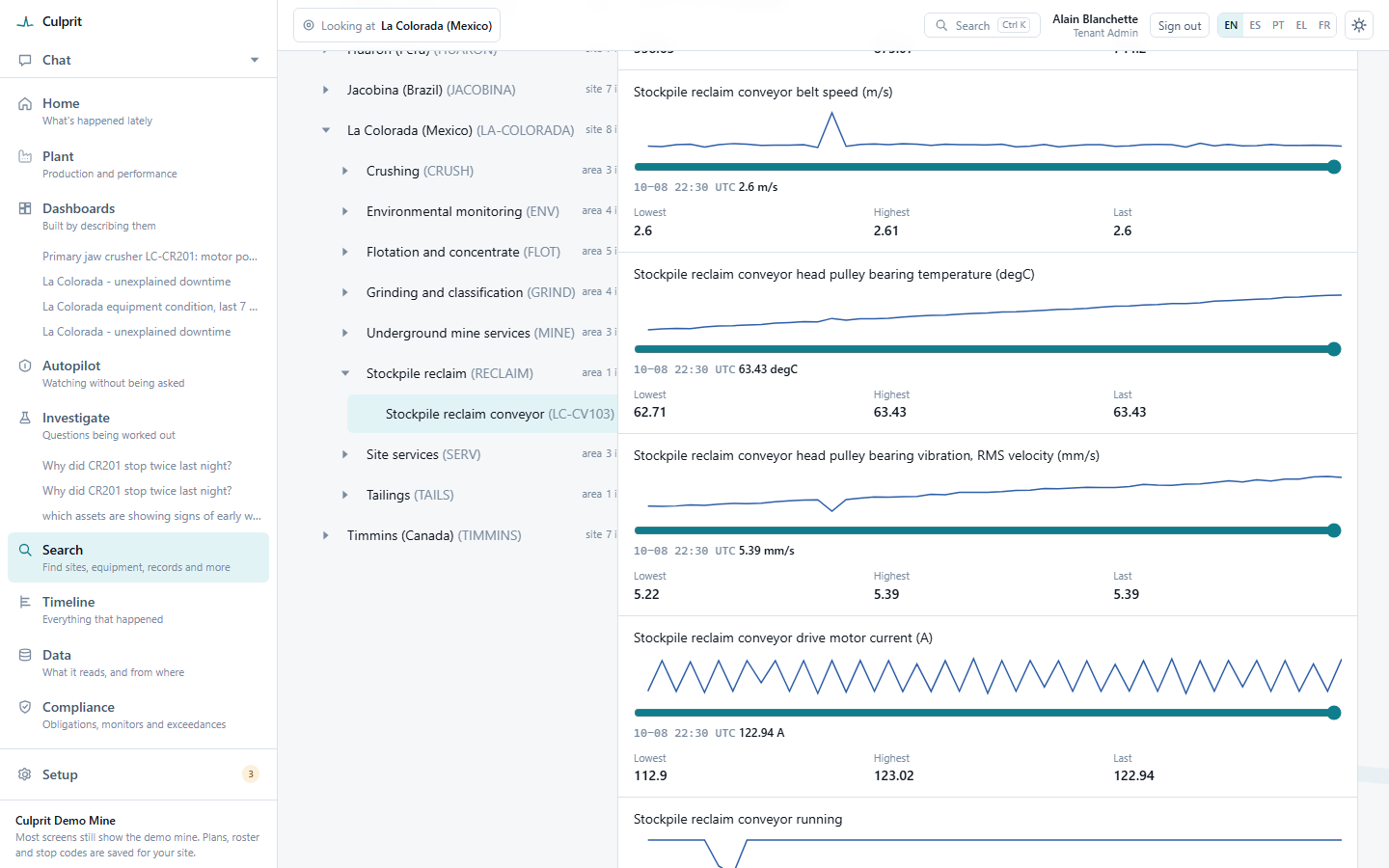Viewport: 1389px width, 868px height.
Task: Open the Search menu item in sidebar
Action: tap(138, 557)
